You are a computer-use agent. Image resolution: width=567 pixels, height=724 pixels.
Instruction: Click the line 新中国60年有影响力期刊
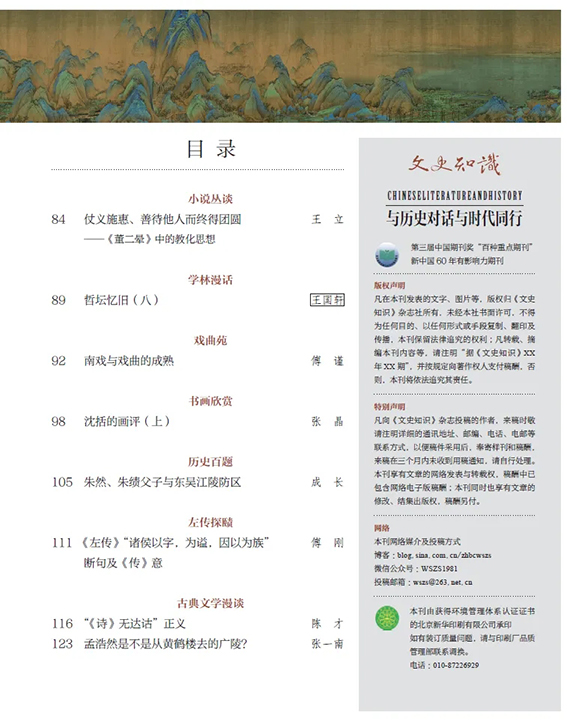(x=457, y=260)
